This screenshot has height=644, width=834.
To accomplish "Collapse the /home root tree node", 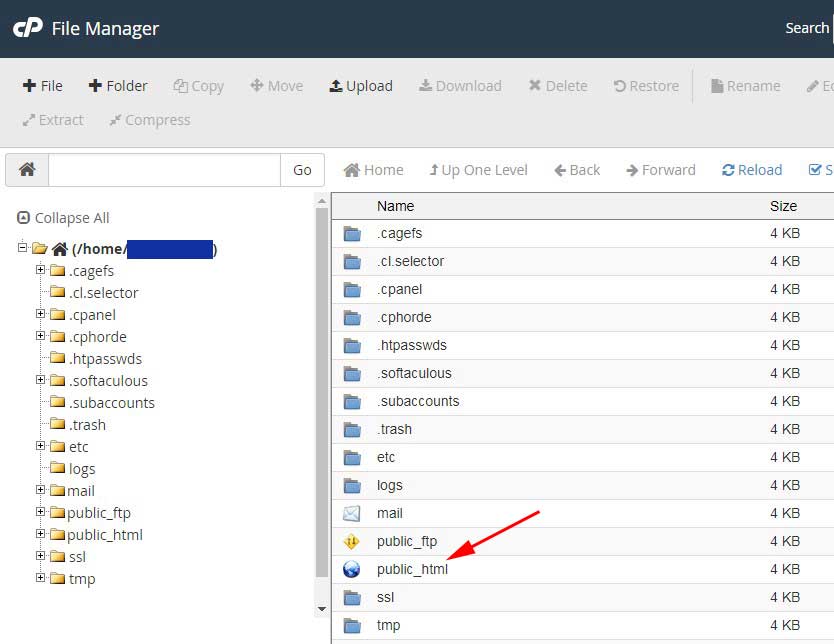I will click(x=23, y=248).
